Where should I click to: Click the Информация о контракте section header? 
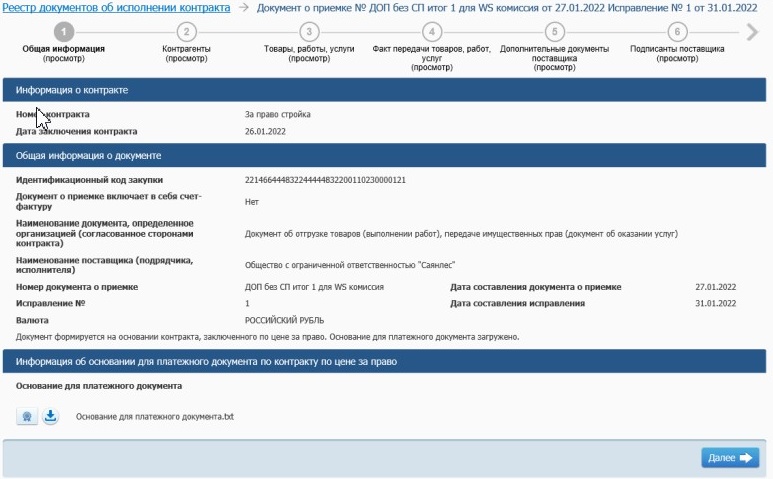pyautogui.click(x=385, y=90)
